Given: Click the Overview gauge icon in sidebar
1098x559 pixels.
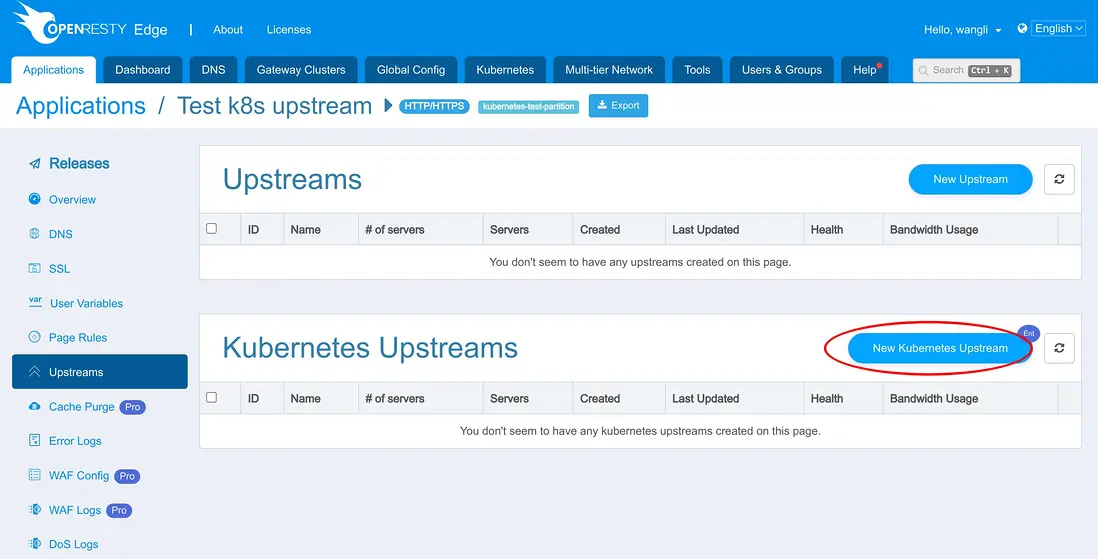Looking at the screenshot, I should 34,199.
